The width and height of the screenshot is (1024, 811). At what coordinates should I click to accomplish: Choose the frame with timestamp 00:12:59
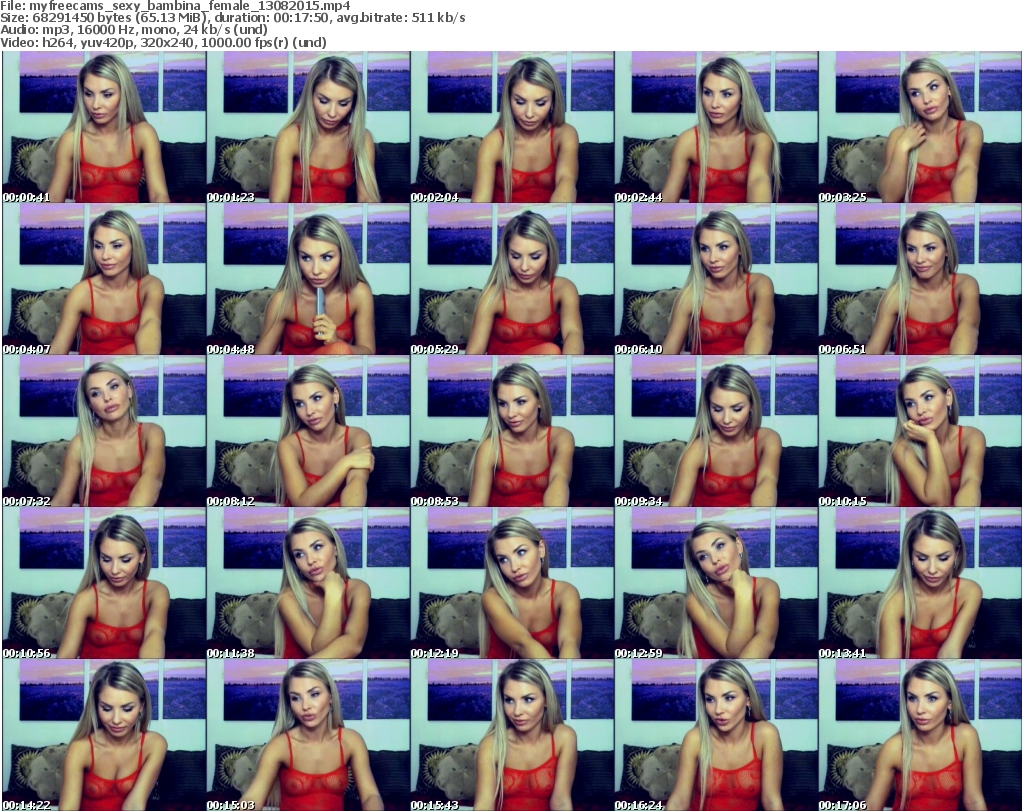pyautogui.click(x=716, y=583)
